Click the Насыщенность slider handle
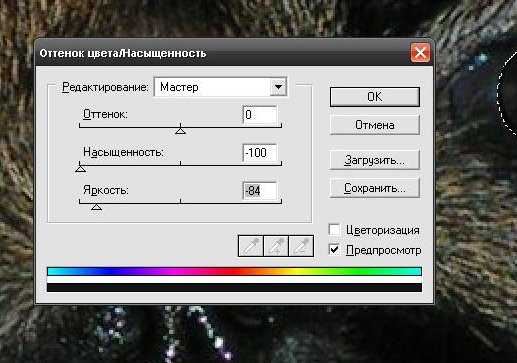This screenshot has height=363, width=517. pos(80,169)
